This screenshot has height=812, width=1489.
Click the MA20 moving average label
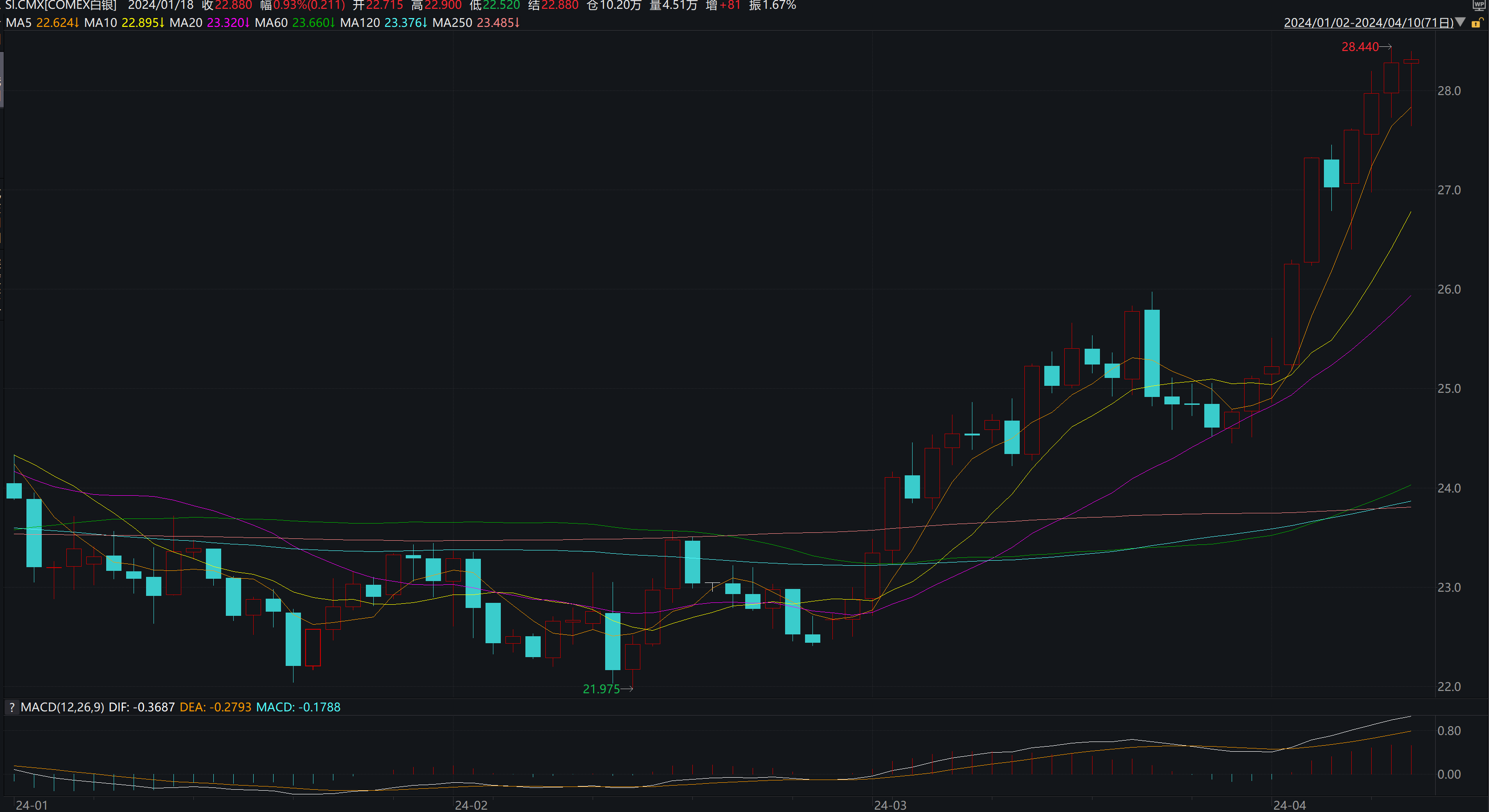click(185, 23)
